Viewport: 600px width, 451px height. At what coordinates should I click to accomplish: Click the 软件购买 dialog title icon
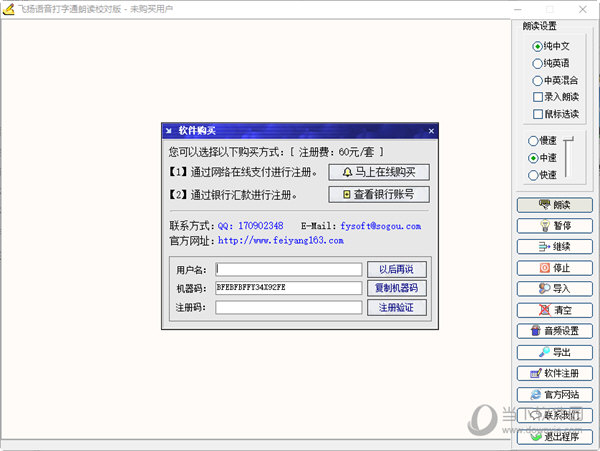[169, 131]
